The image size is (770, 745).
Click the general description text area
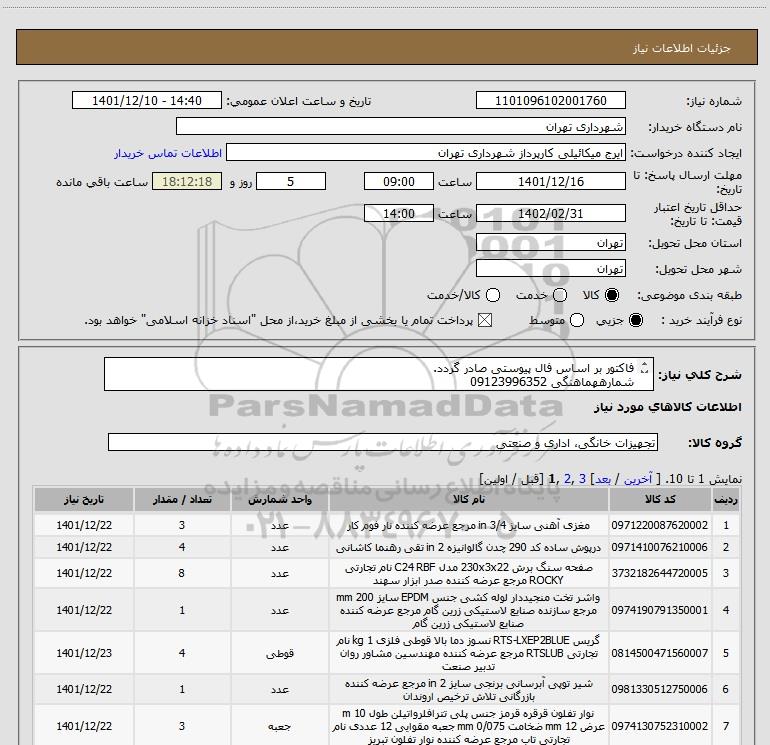379,374
